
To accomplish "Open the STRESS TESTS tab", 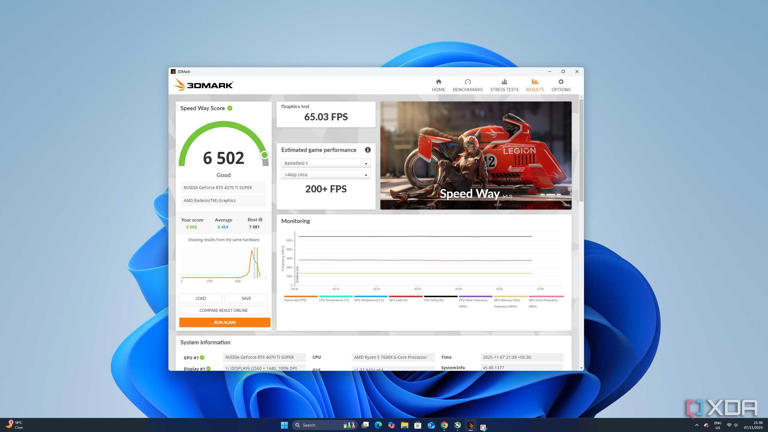I will coord(504,85).
